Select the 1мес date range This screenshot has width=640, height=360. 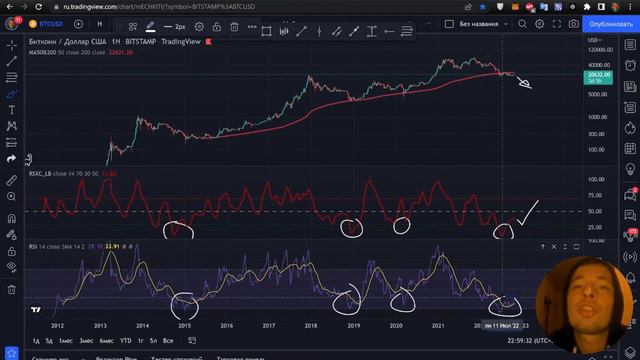[x=66, y=340]
